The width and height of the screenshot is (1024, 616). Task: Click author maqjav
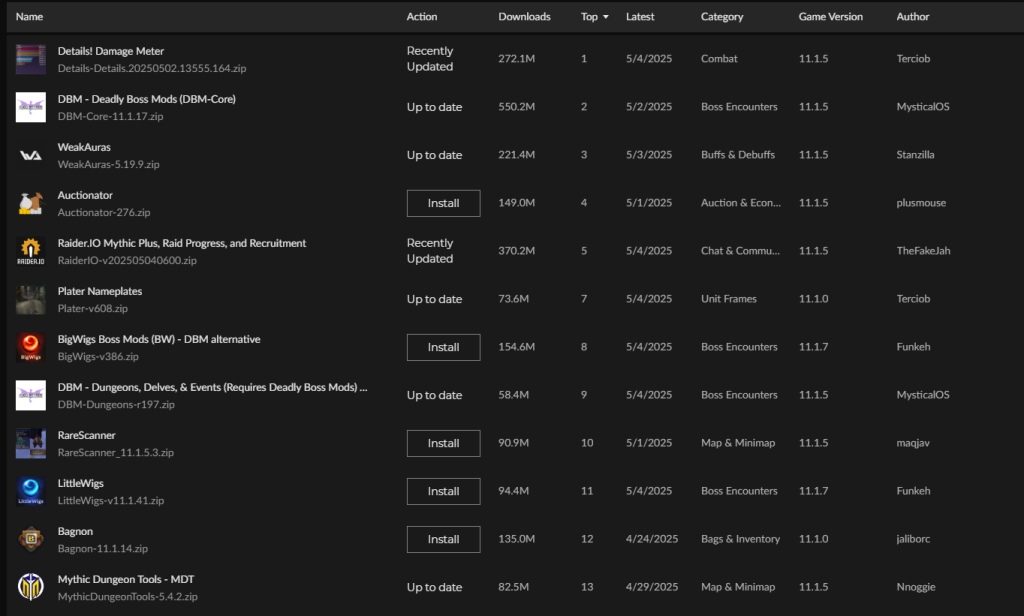click(913, 443)
